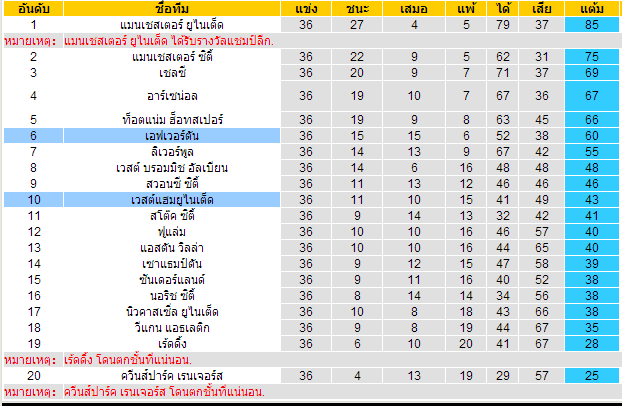Select highlighted team เอฟเวอร์ตัน

click(172, 136)
